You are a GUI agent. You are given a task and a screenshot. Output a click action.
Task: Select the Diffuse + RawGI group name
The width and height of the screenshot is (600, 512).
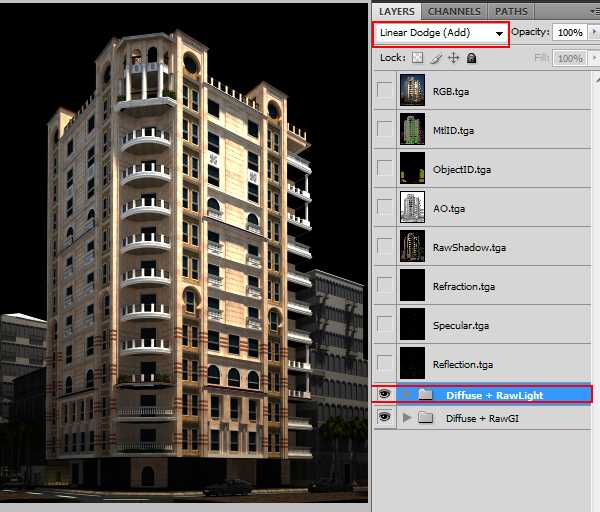(x=483, y=419)
